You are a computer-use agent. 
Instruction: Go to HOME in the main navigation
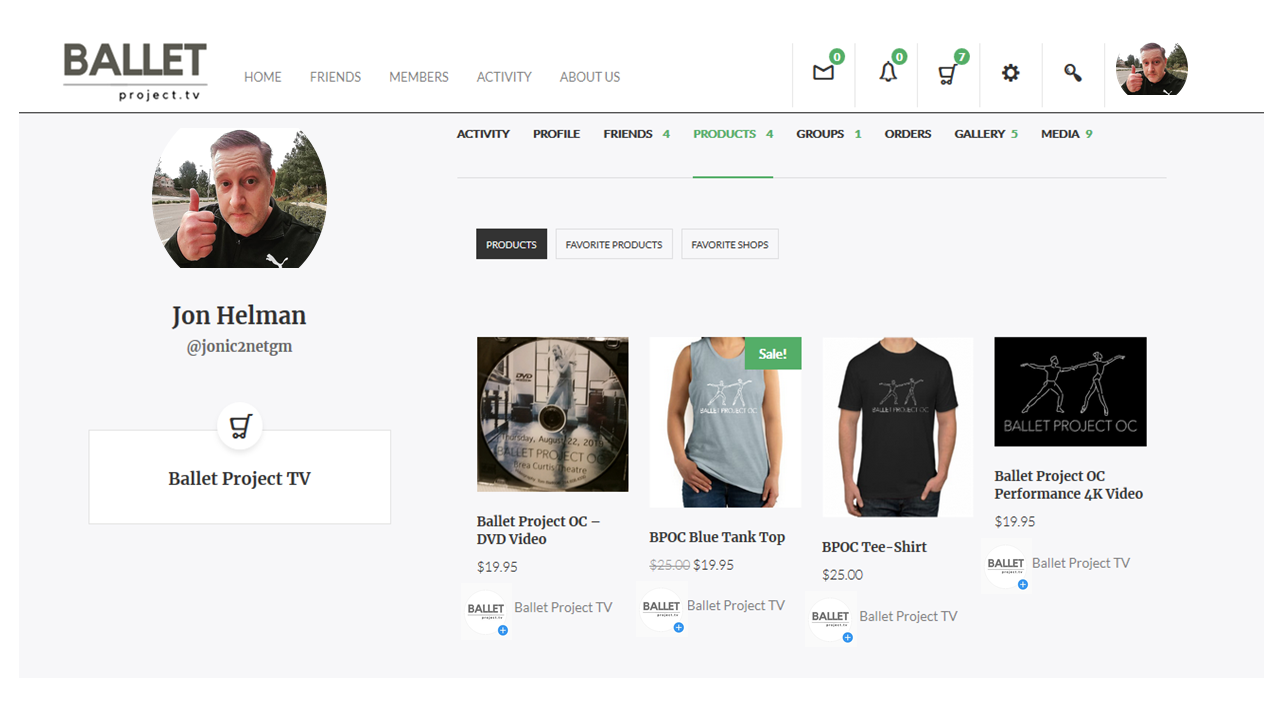coord(263,77)
